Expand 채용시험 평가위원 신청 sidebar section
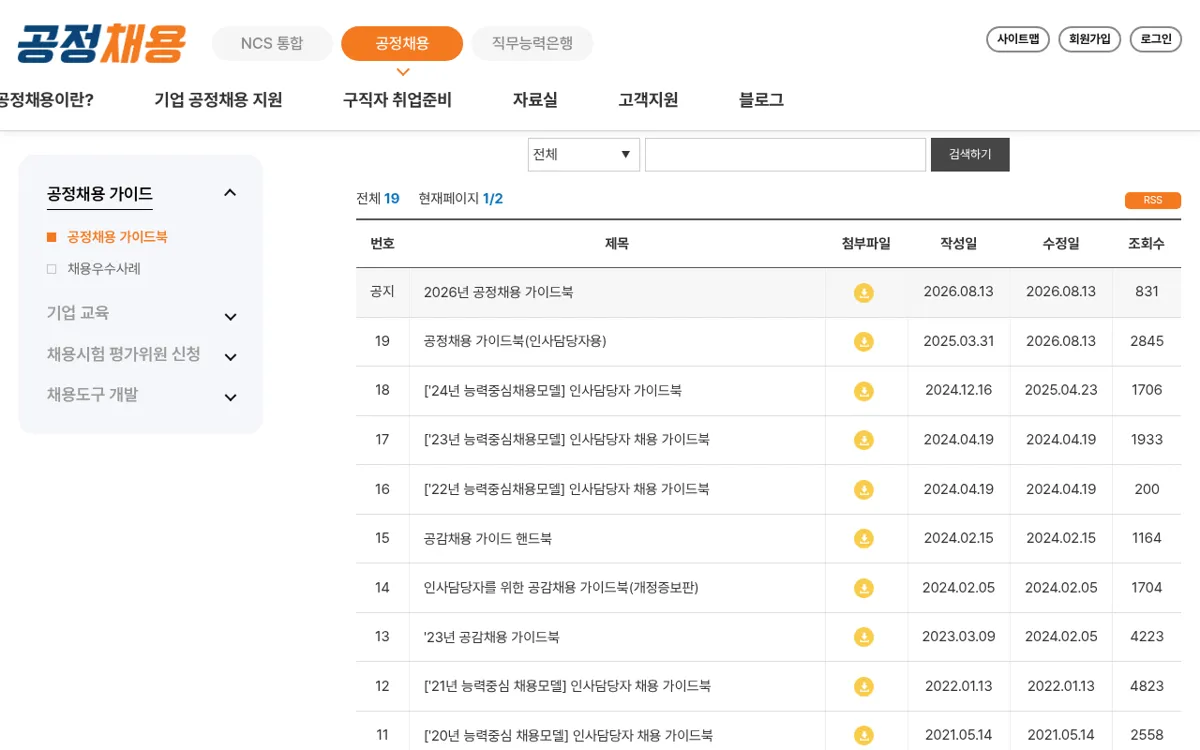The width and height of the screenshot is (1200, 750). coord(230,357)
